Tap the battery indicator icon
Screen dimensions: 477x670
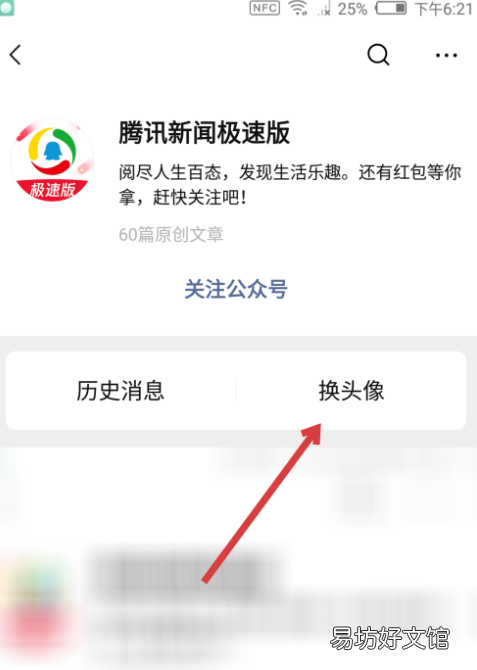(x=391, y=8)
